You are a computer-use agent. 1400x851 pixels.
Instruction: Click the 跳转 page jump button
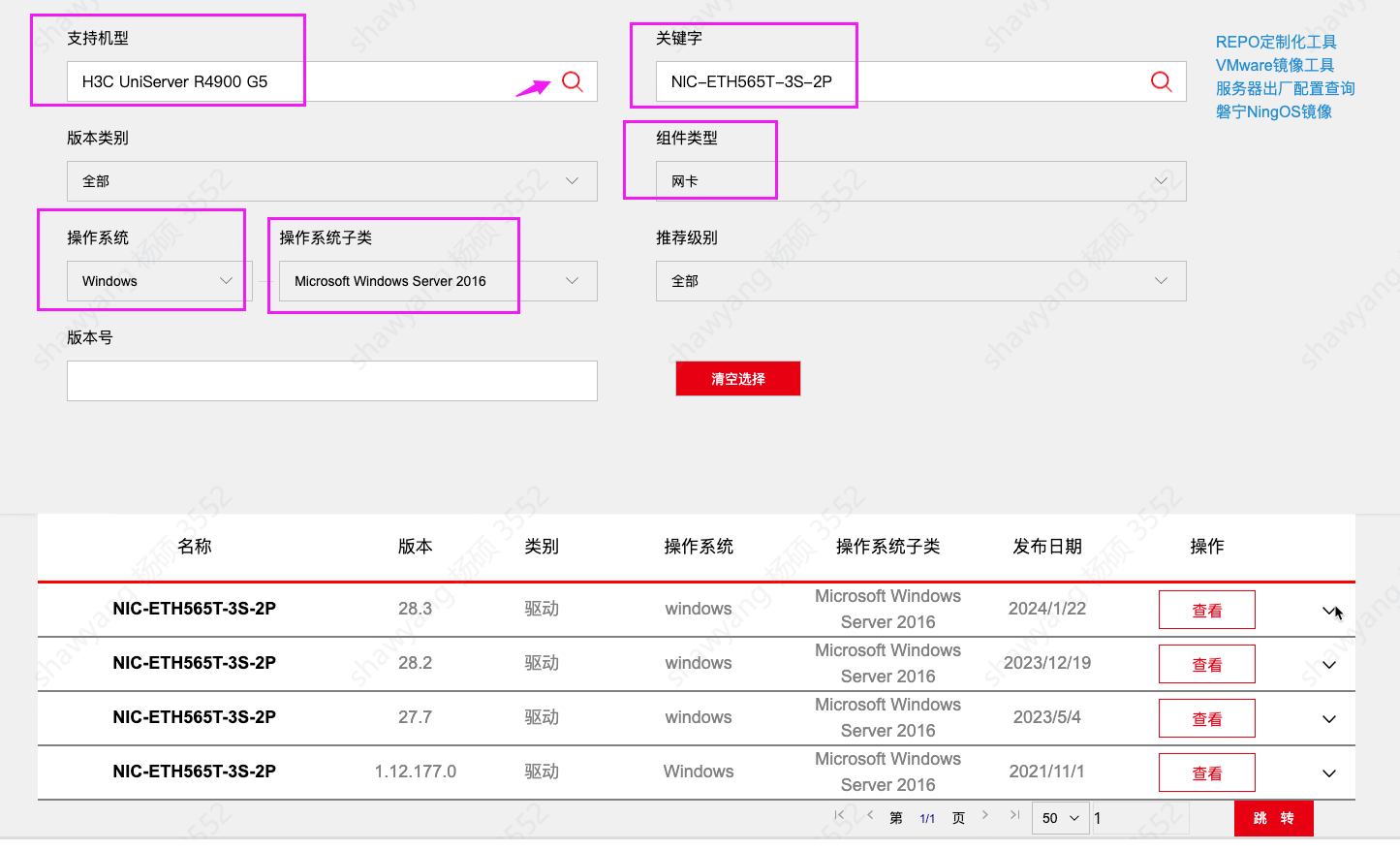point(1274,818)
